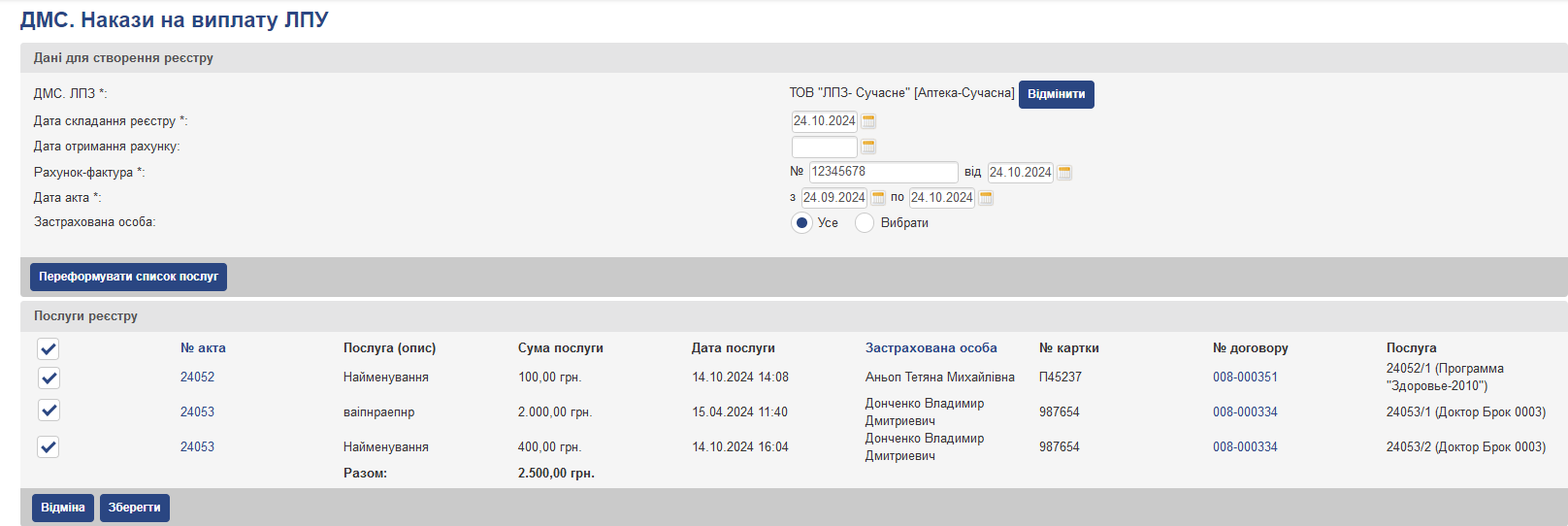Open calendar for act end date
This screenshot has height=526, width=1568.
986,198
